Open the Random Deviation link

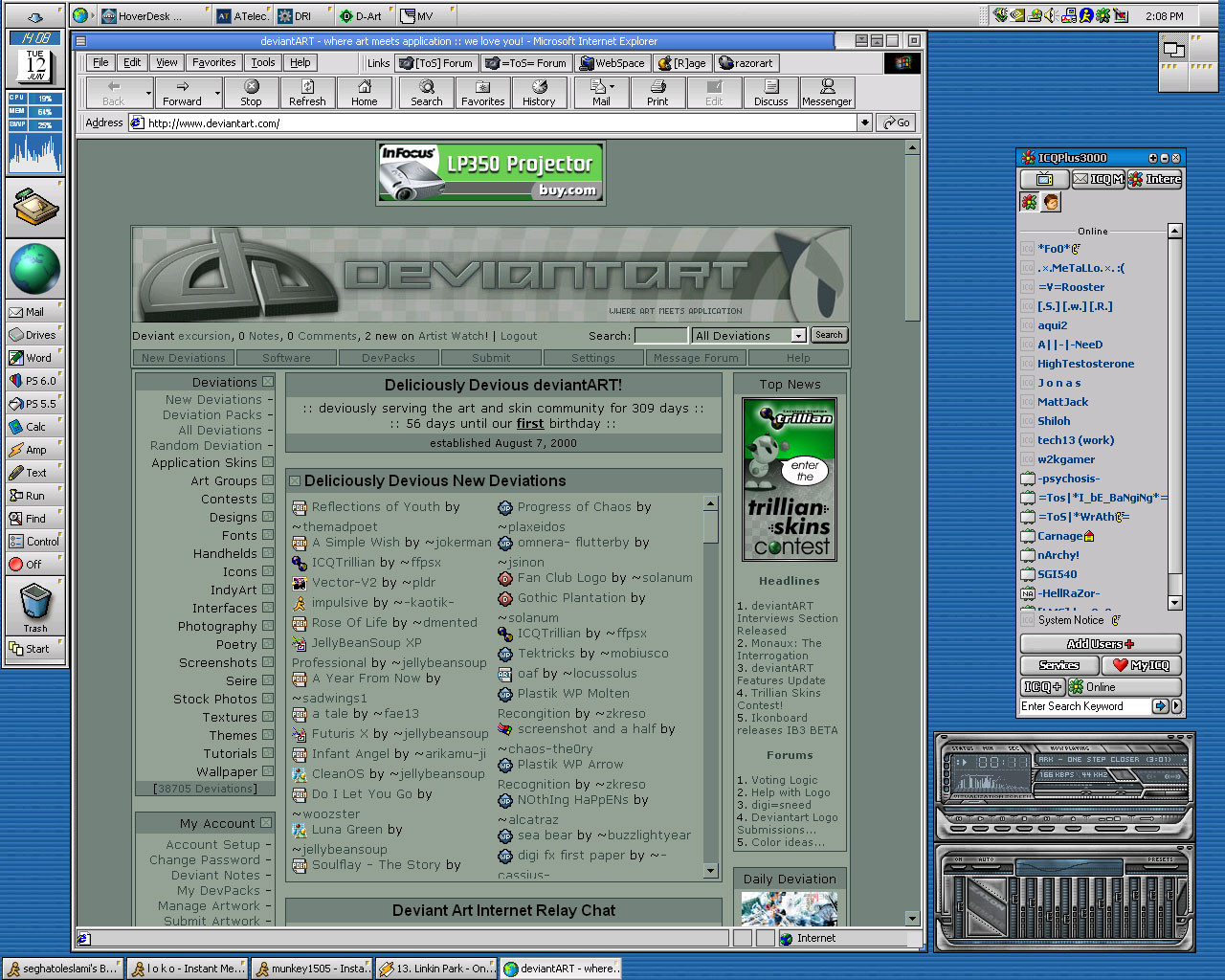(206, 446)
